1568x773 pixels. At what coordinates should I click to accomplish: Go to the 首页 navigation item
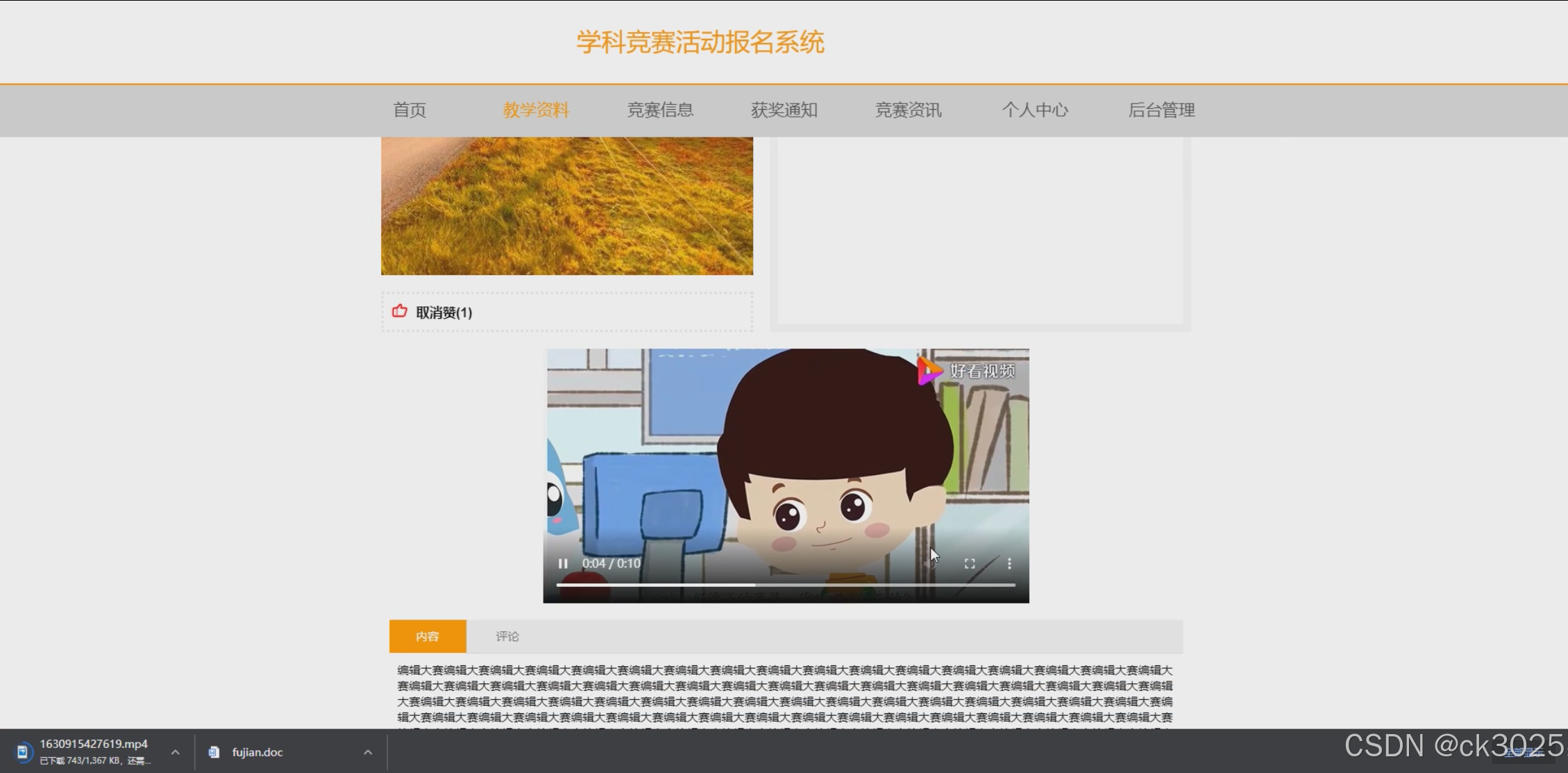click(x=410, y=110)
